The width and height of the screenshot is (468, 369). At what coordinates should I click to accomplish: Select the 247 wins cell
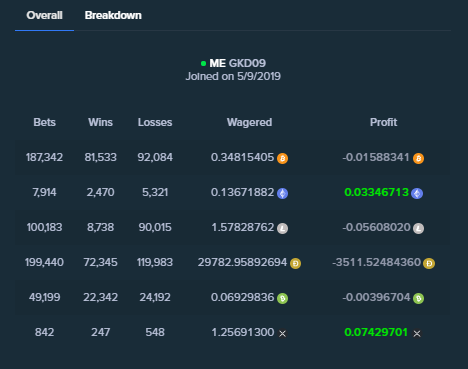pos(100,332)
